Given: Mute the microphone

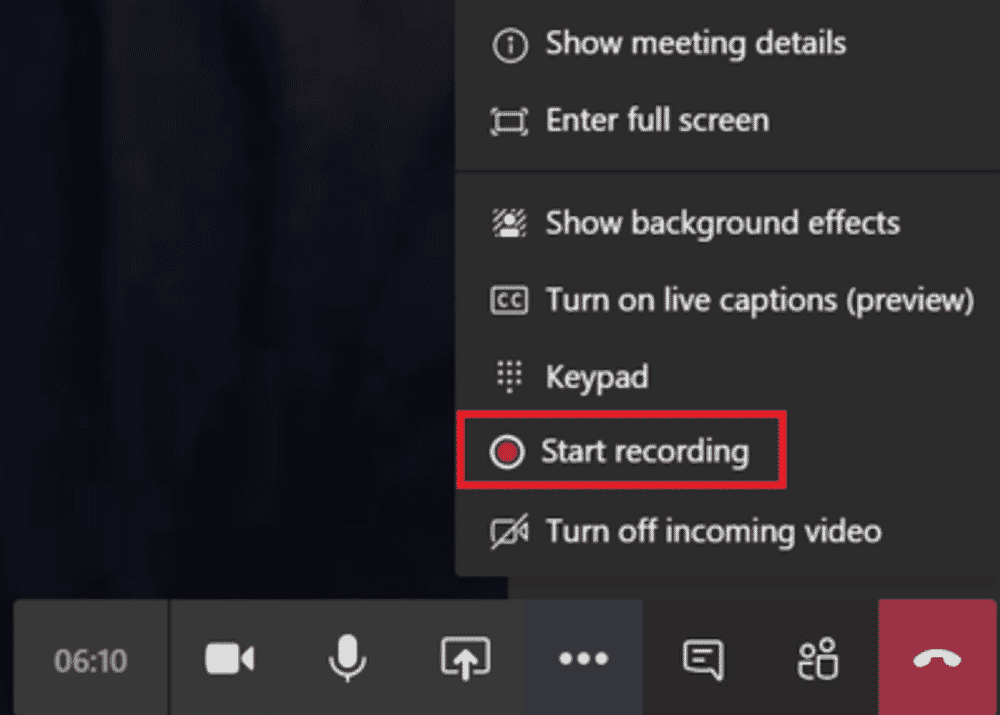Looking at the screenshot, I should pyautogui.click(x=347, y=658).
